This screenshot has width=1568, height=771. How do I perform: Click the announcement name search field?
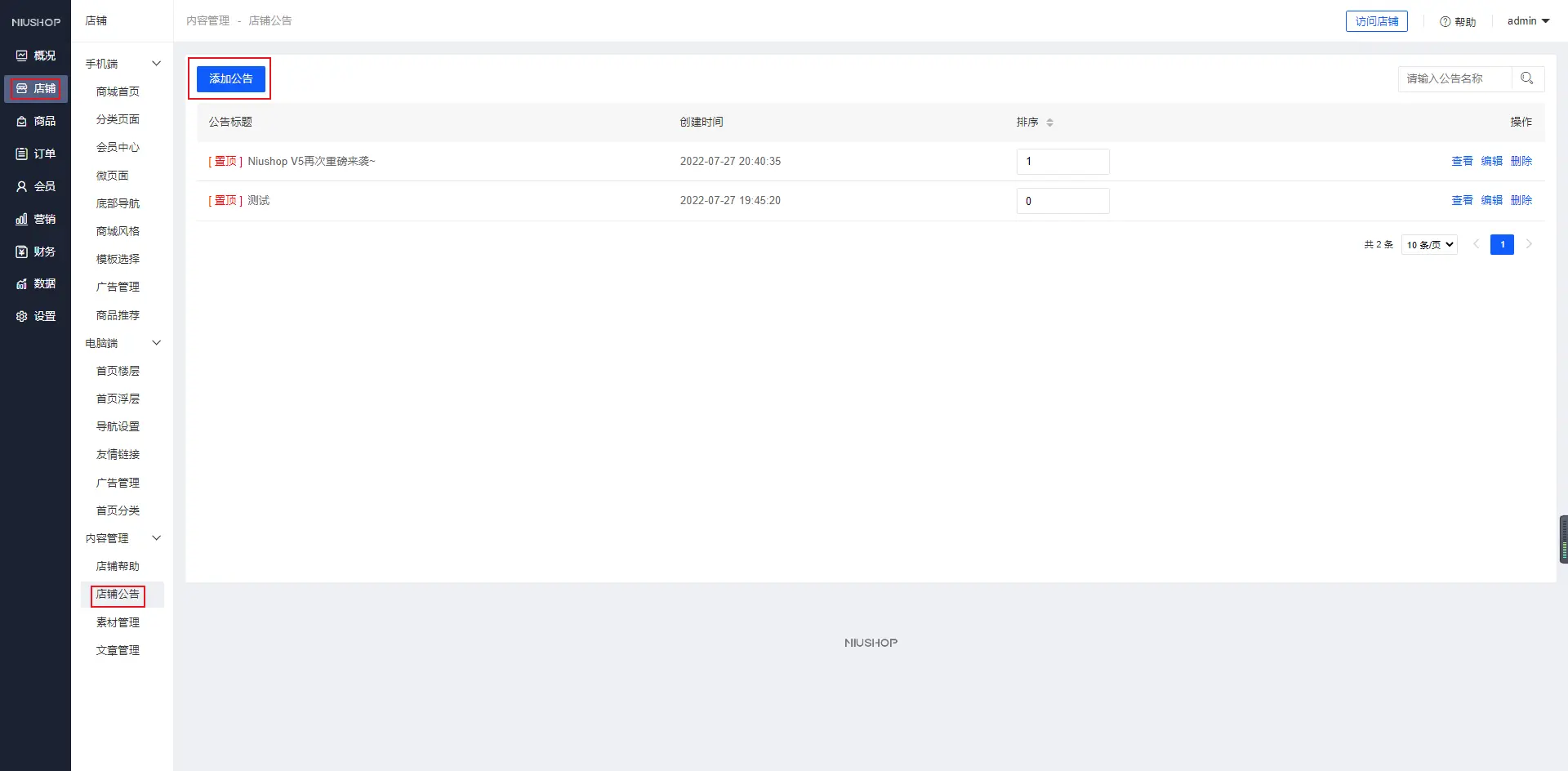(1454, 78)
